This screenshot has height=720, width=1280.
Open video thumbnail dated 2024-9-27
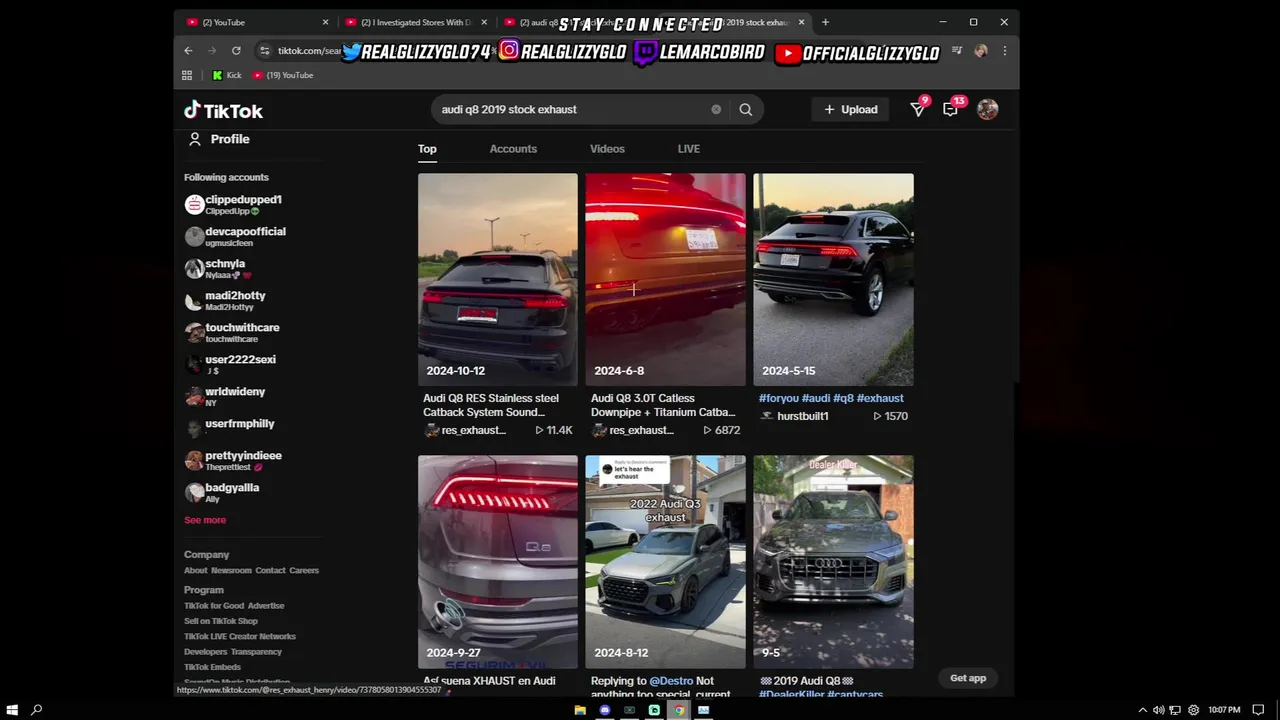pos(498,562)
